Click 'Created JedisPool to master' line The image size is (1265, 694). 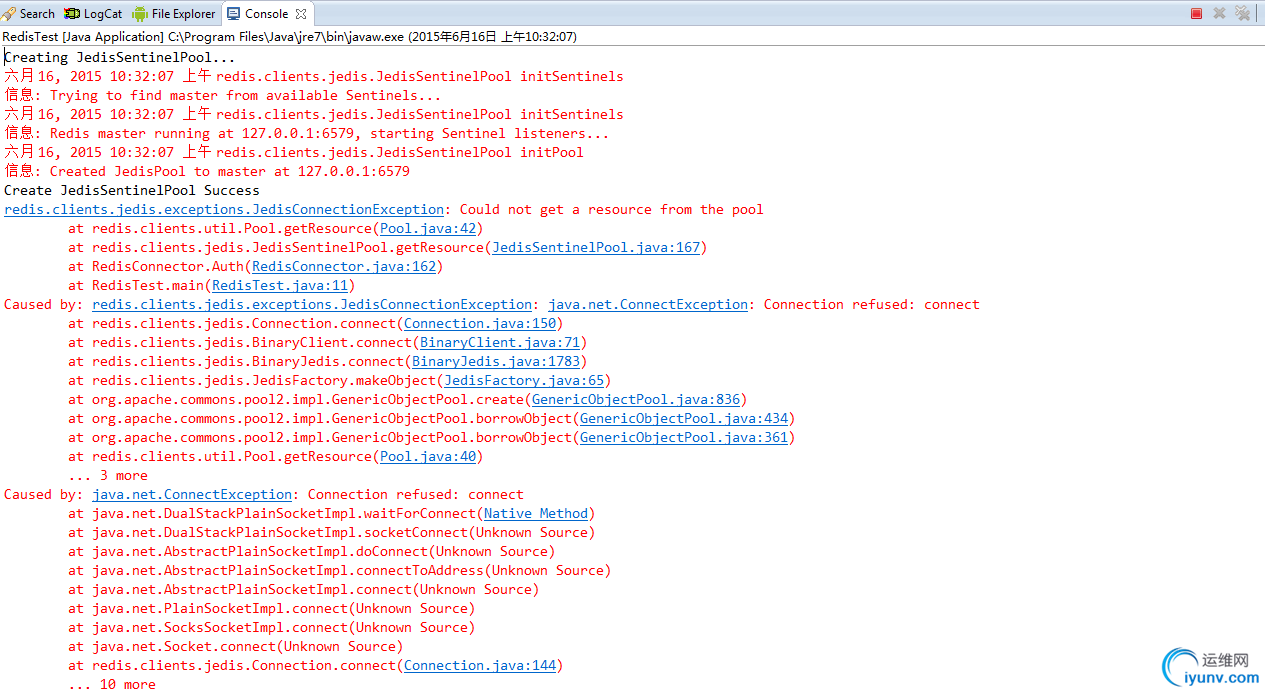pos(207,171)
